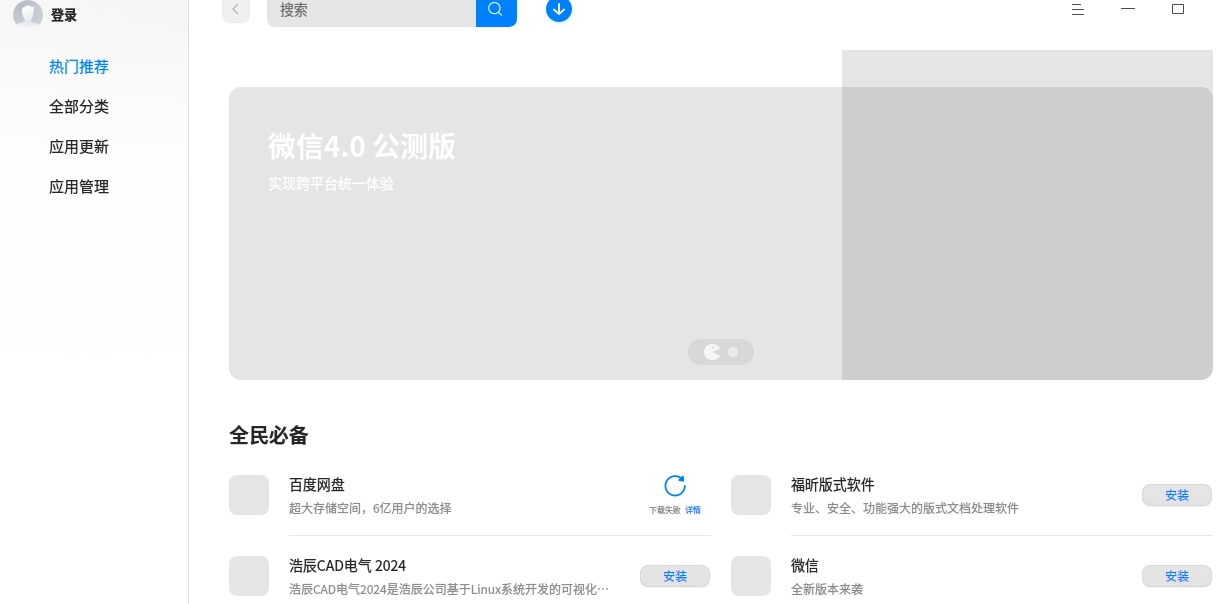This screenshot has width=1217, height=604.
Task: Click the blue magnifier search button
Action: click(496, 10)
